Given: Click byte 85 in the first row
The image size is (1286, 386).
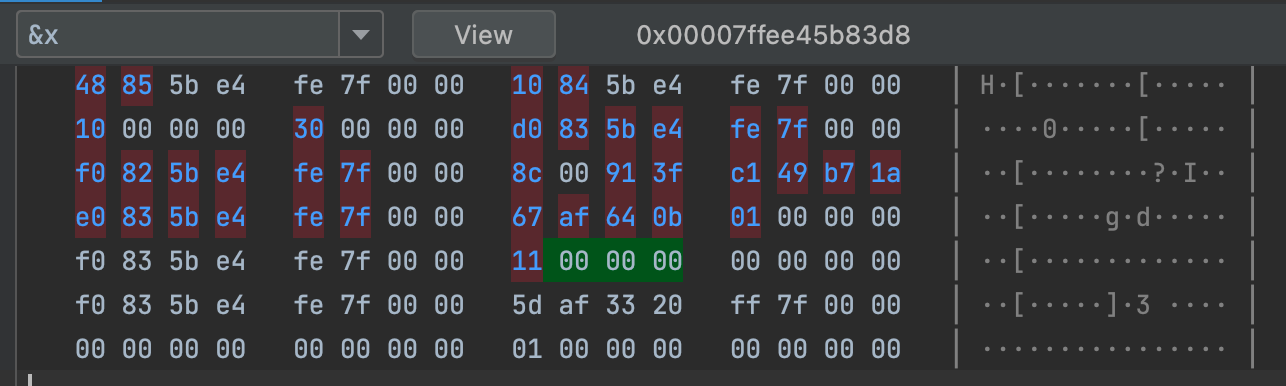Looking at the screenshot, I should click(137, 85).
